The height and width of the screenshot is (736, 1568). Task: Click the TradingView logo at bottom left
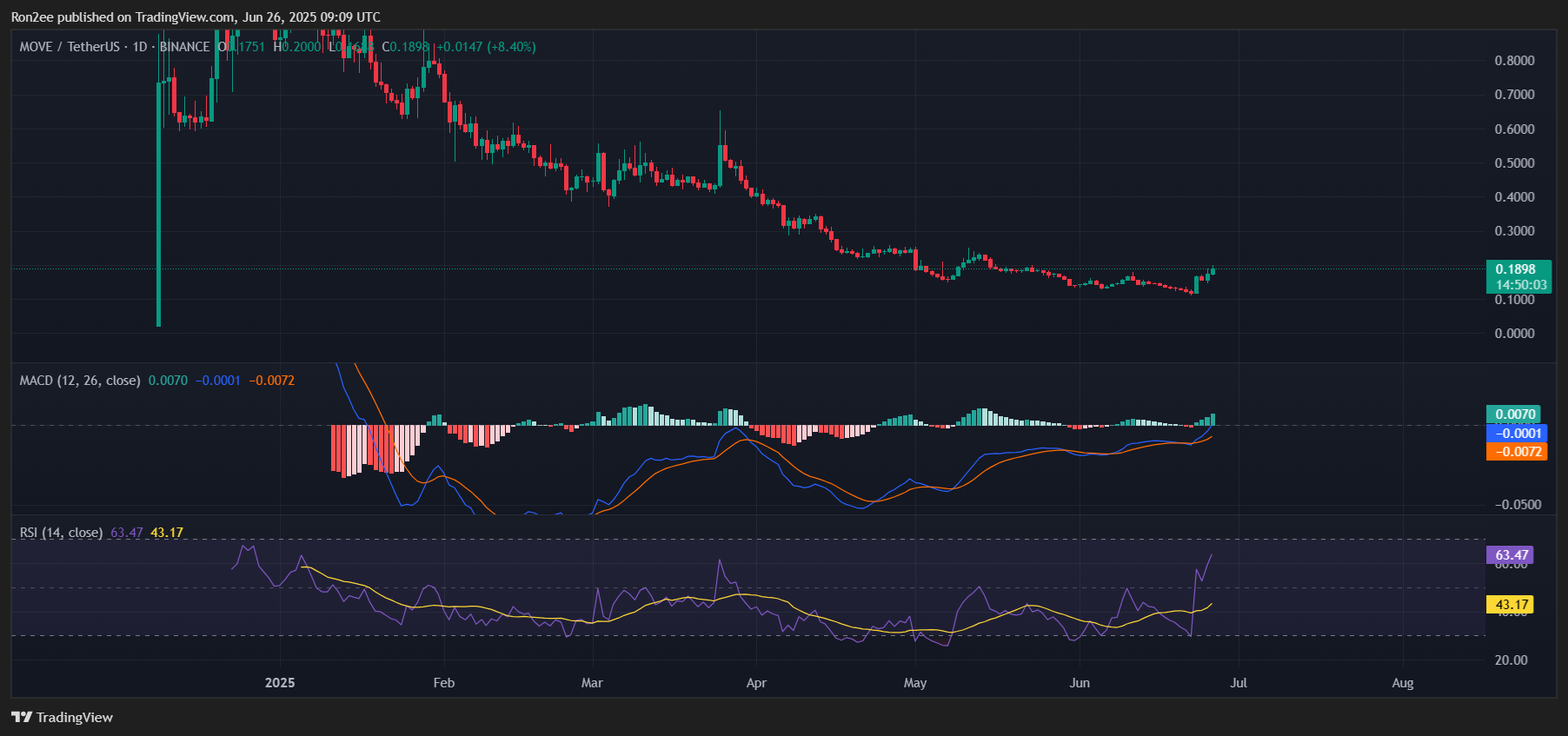tap(63, 717)
